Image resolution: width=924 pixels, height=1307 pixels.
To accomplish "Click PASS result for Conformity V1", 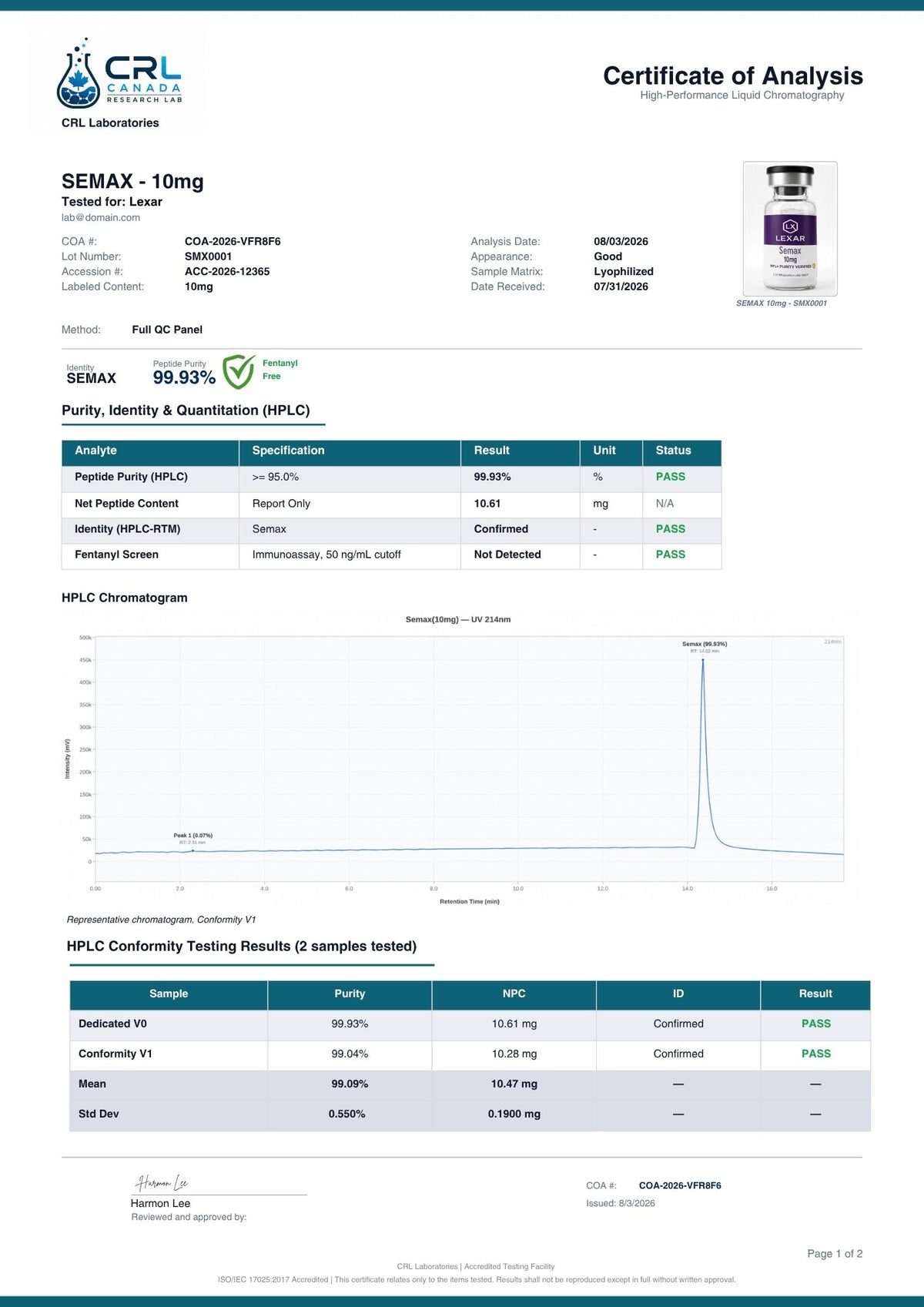I will (x=815, y=1054).
